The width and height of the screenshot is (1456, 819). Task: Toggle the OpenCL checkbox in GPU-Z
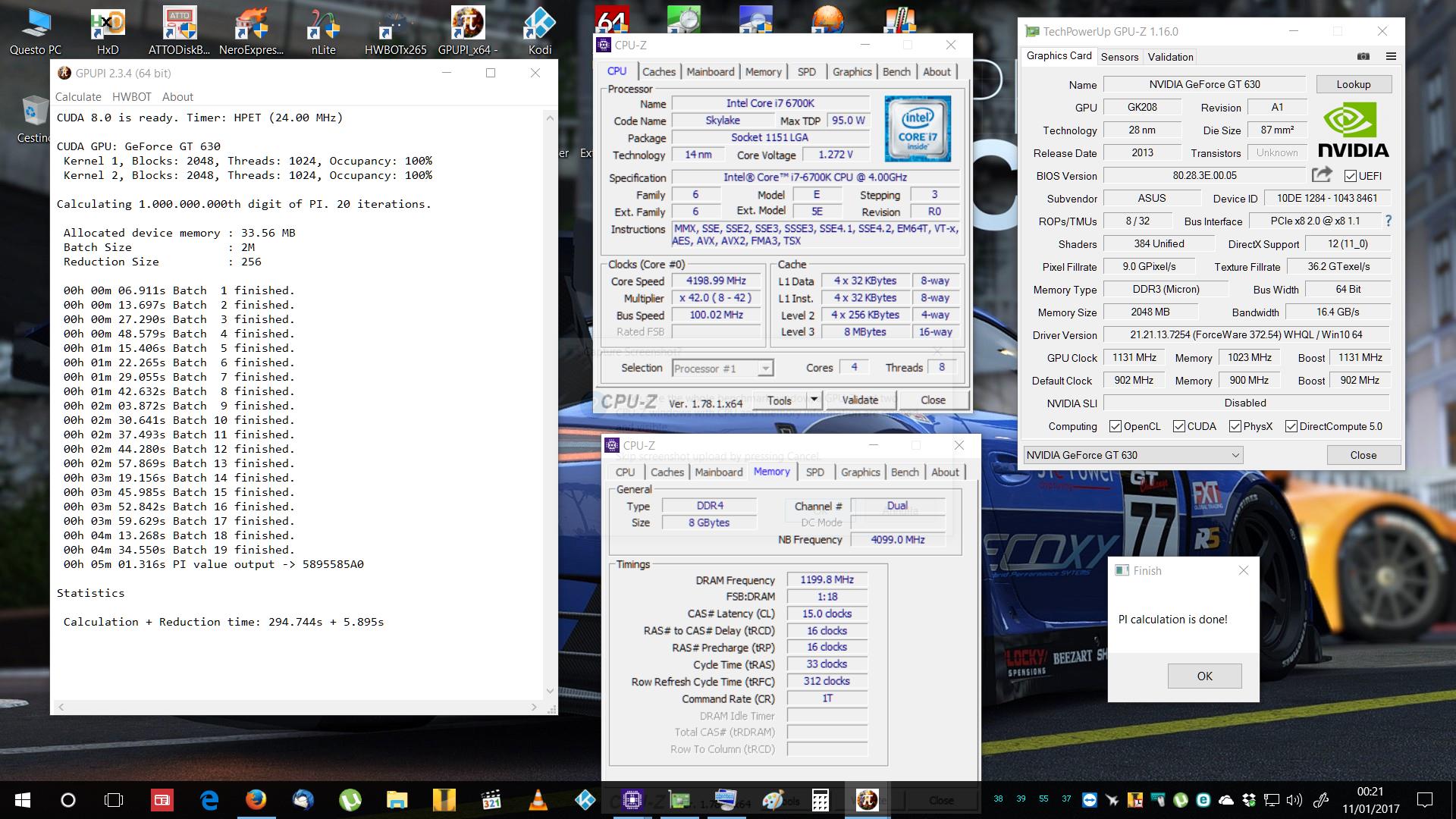point(1115,426)
